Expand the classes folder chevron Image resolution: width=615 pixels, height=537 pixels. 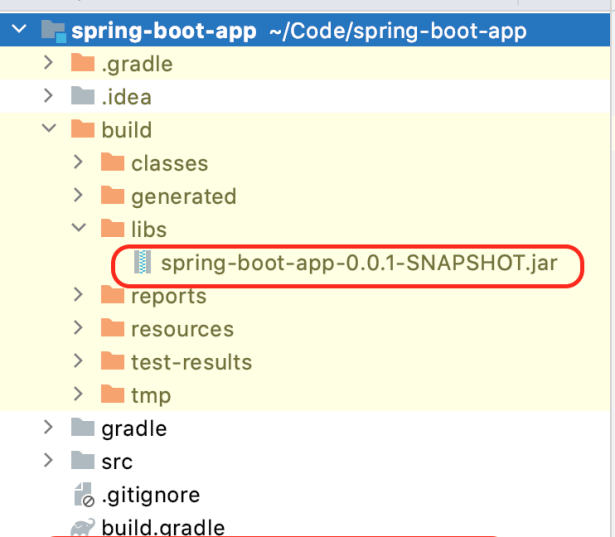point(78,162)
